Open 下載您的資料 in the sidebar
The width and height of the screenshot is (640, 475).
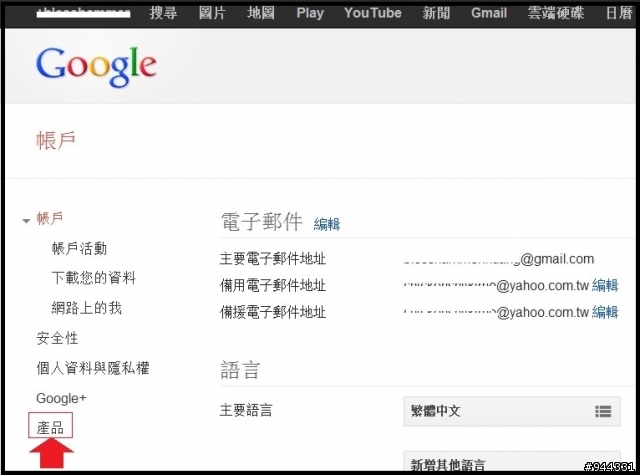point(93,278)
